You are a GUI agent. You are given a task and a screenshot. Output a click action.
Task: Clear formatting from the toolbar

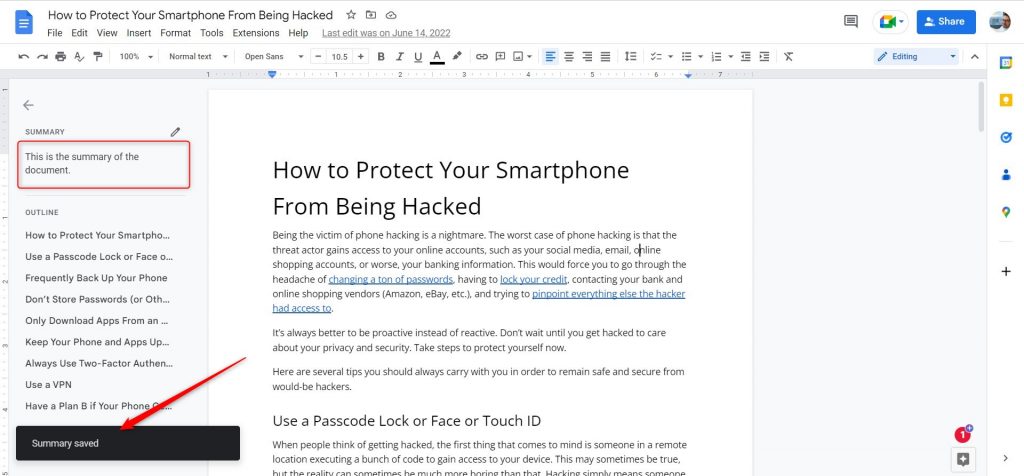(x=788, y=57)
